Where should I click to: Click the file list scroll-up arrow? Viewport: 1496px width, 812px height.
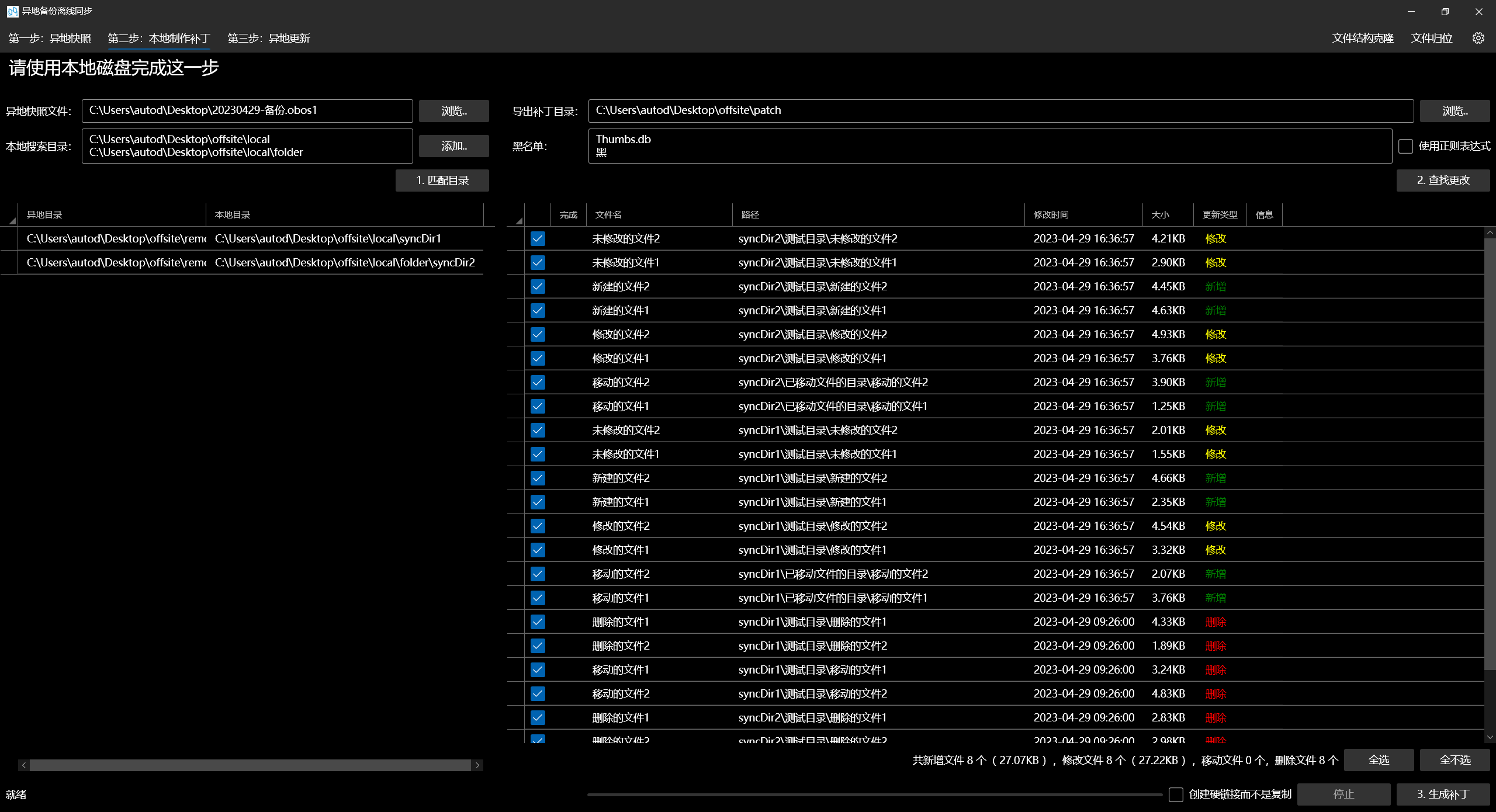[1490, 233]
